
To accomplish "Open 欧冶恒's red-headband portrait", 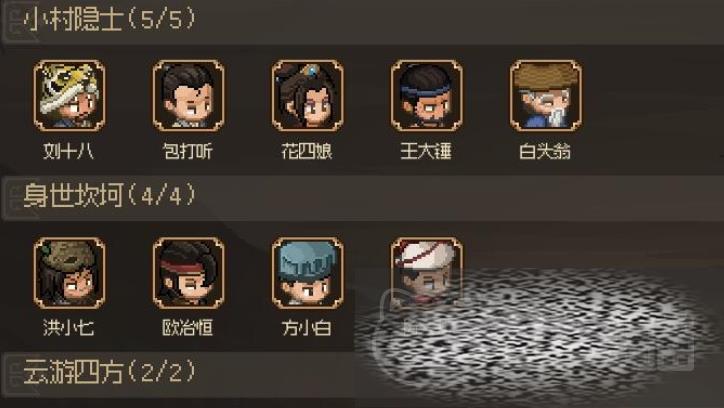I will [x=188, y=273].
